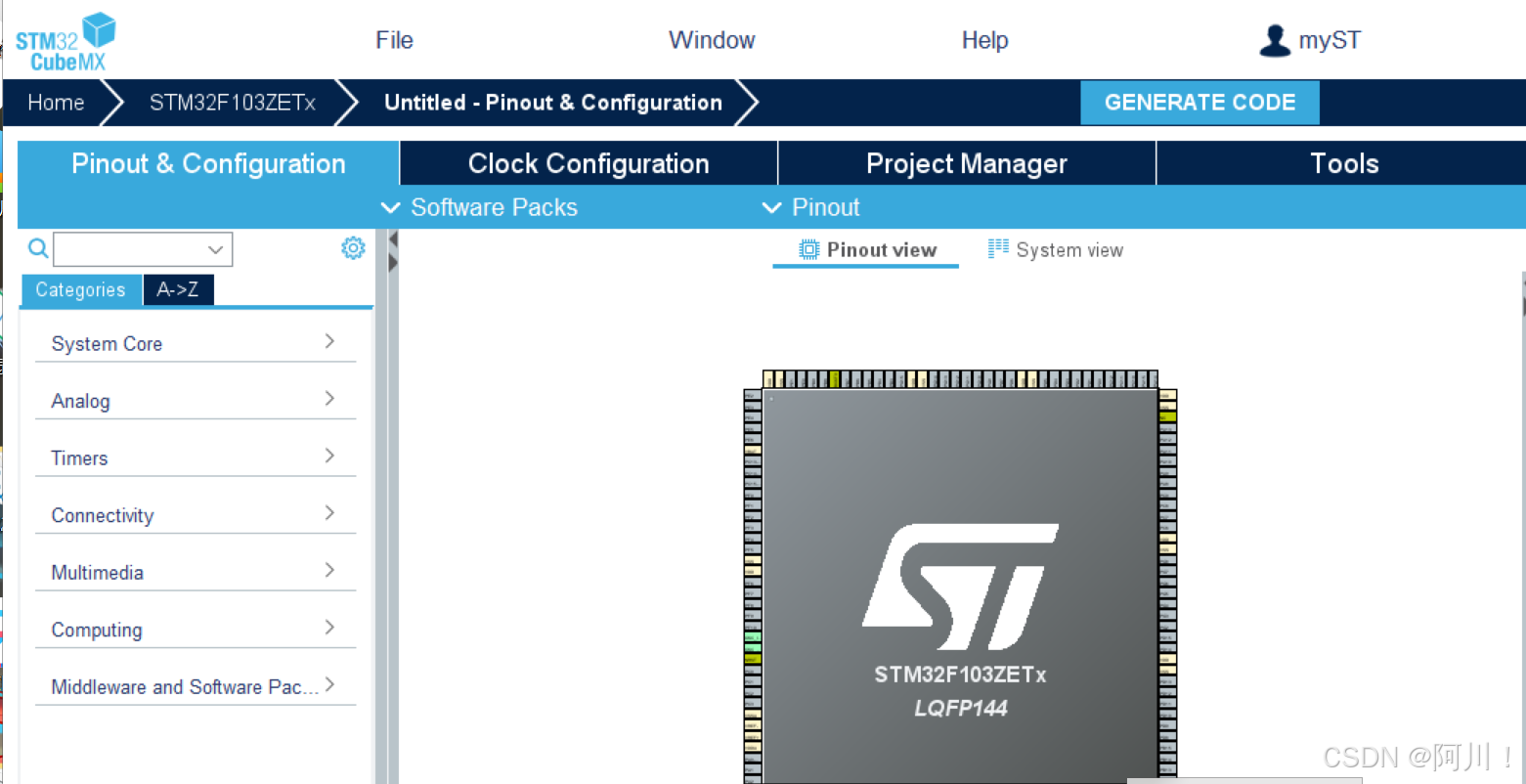This screenshot has height=784, width=1526.
Task: Click the LQFP144 package label on chip
Action: point(961,708)
